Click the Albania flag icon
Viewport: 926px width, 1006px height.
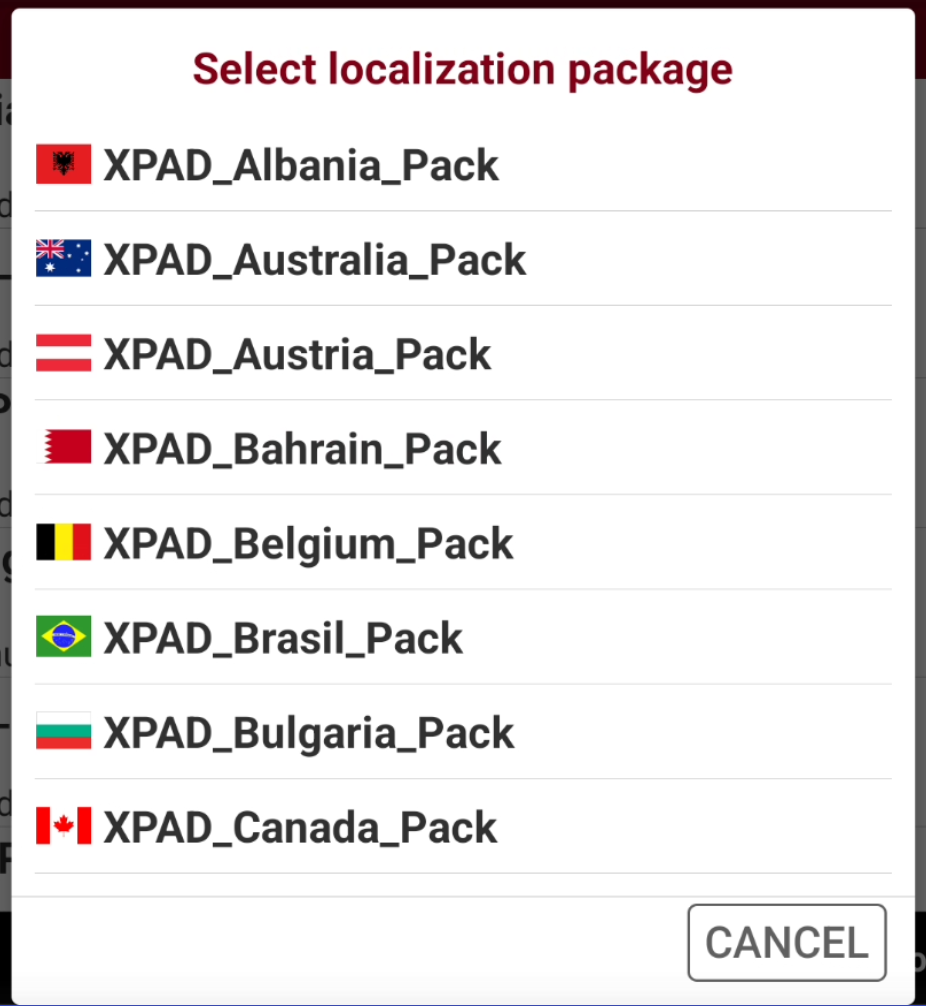point(64,164)
